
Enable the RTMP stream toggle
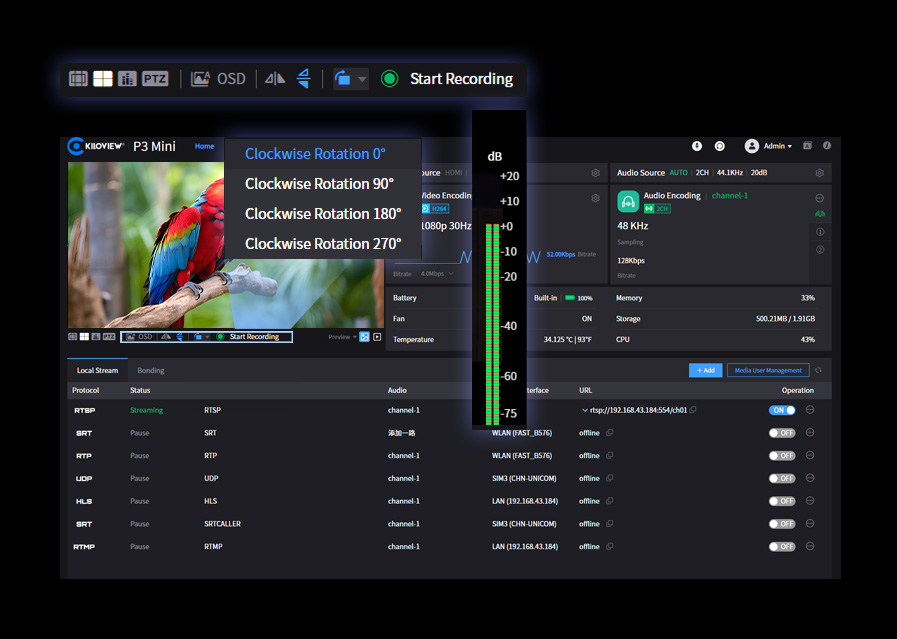[x=782, y=547]
